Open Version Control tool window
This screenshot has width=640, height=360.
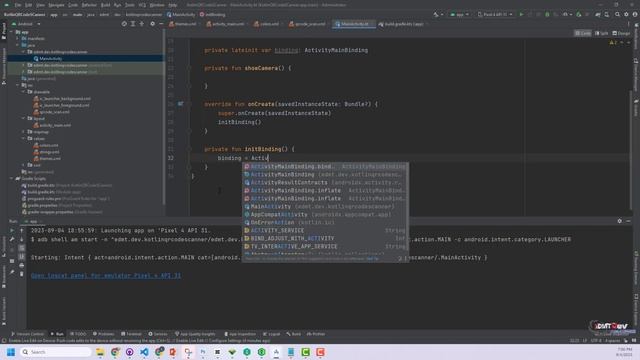coord(28,334)
